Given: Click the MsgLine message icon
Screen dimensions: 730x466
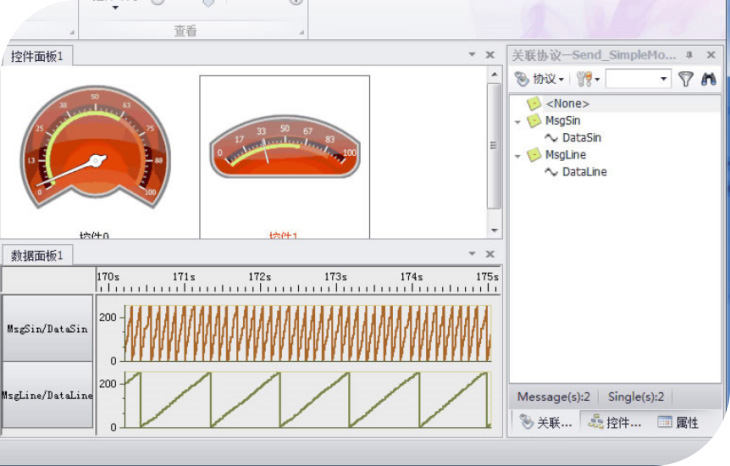Looking at the screenshot, I should tap(535, 155).
